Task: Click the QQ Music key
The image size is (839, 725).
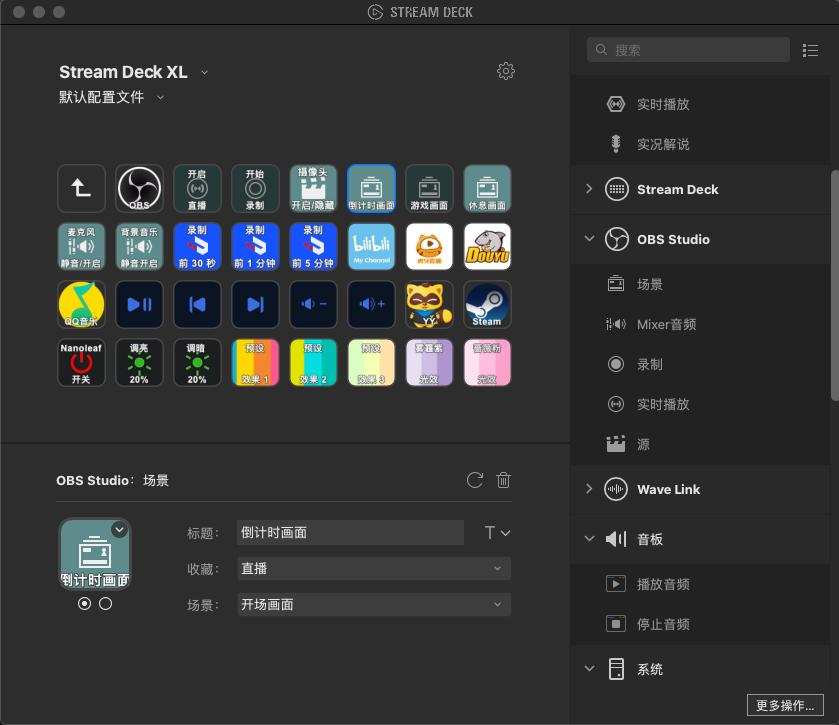Action: (x=81, y=305)
